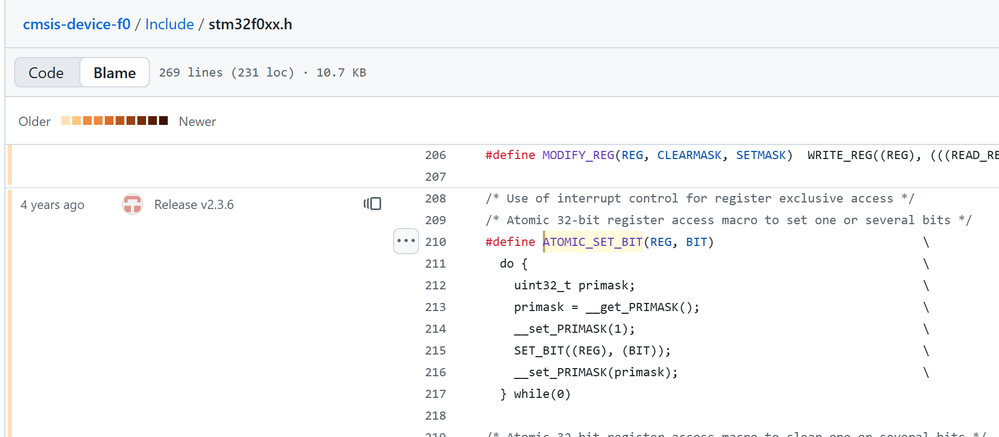Image resolution: width=999 pixels, height=437 pixels.
Task: Click the darkest newest-age color swatch
Action: (x=163, y=121)
